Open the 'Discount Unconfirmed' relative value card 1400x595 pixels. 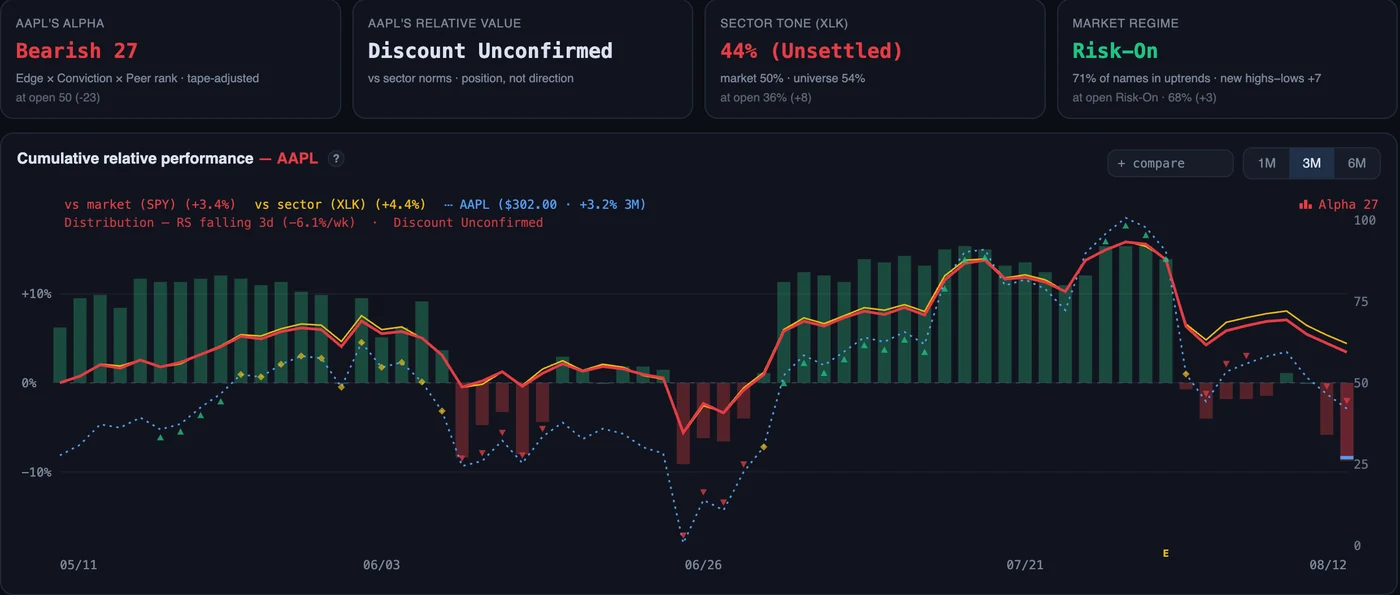pyautogui.click(x=522, y=59)
